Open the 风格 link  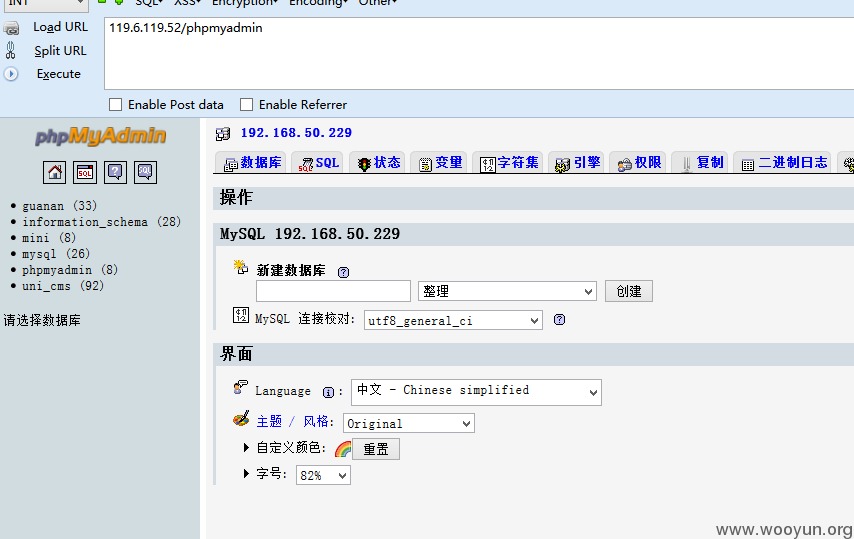[315, 421]
